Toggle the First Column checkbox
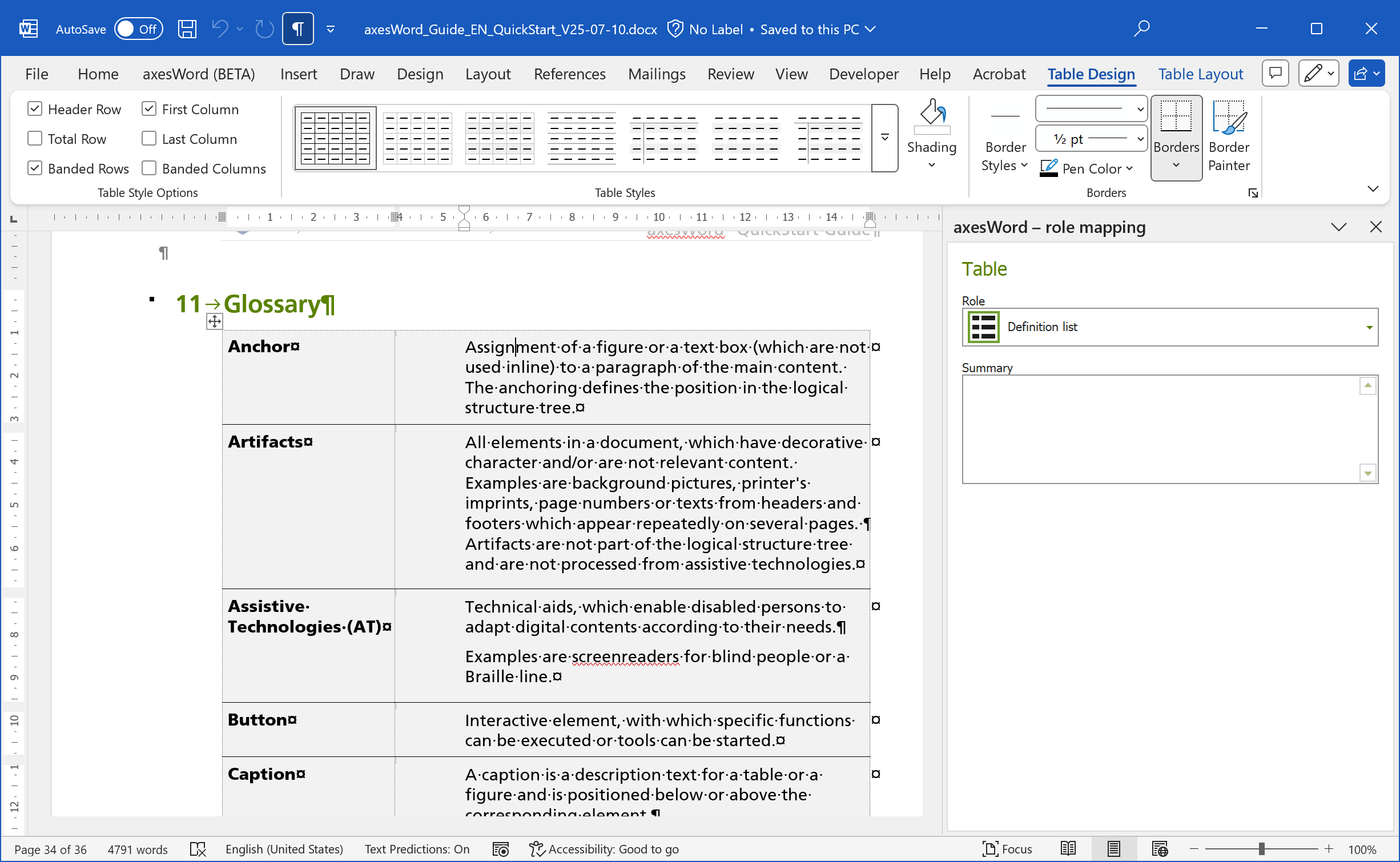The width and height of the screenshot is (1400, 862). (149, 108)
